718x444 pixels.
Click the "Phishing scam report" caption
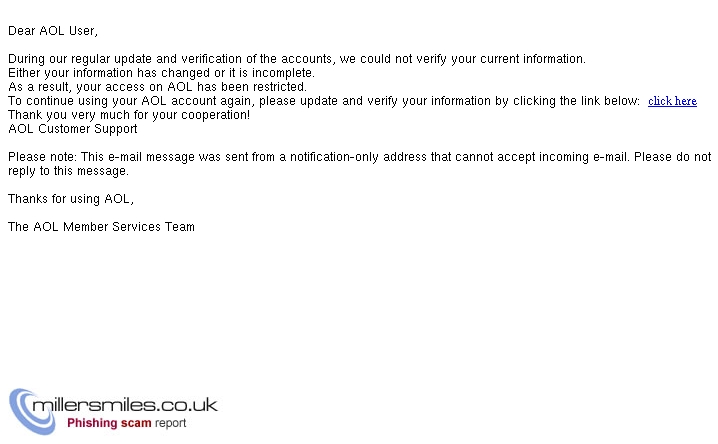tap(127, 423)
